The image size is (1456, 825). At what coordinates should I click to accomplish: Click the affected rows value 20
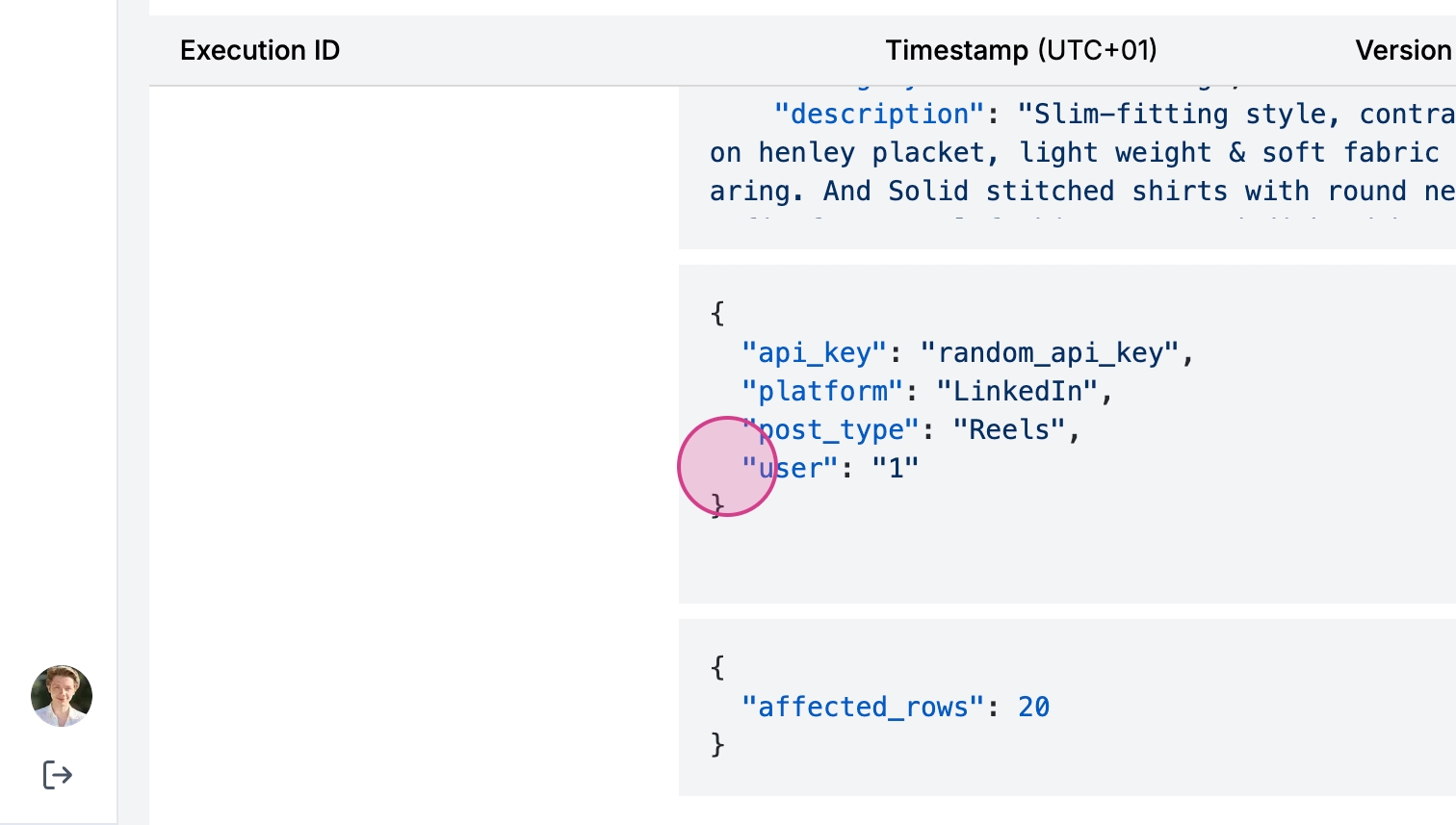click(x=1033, y=708)
